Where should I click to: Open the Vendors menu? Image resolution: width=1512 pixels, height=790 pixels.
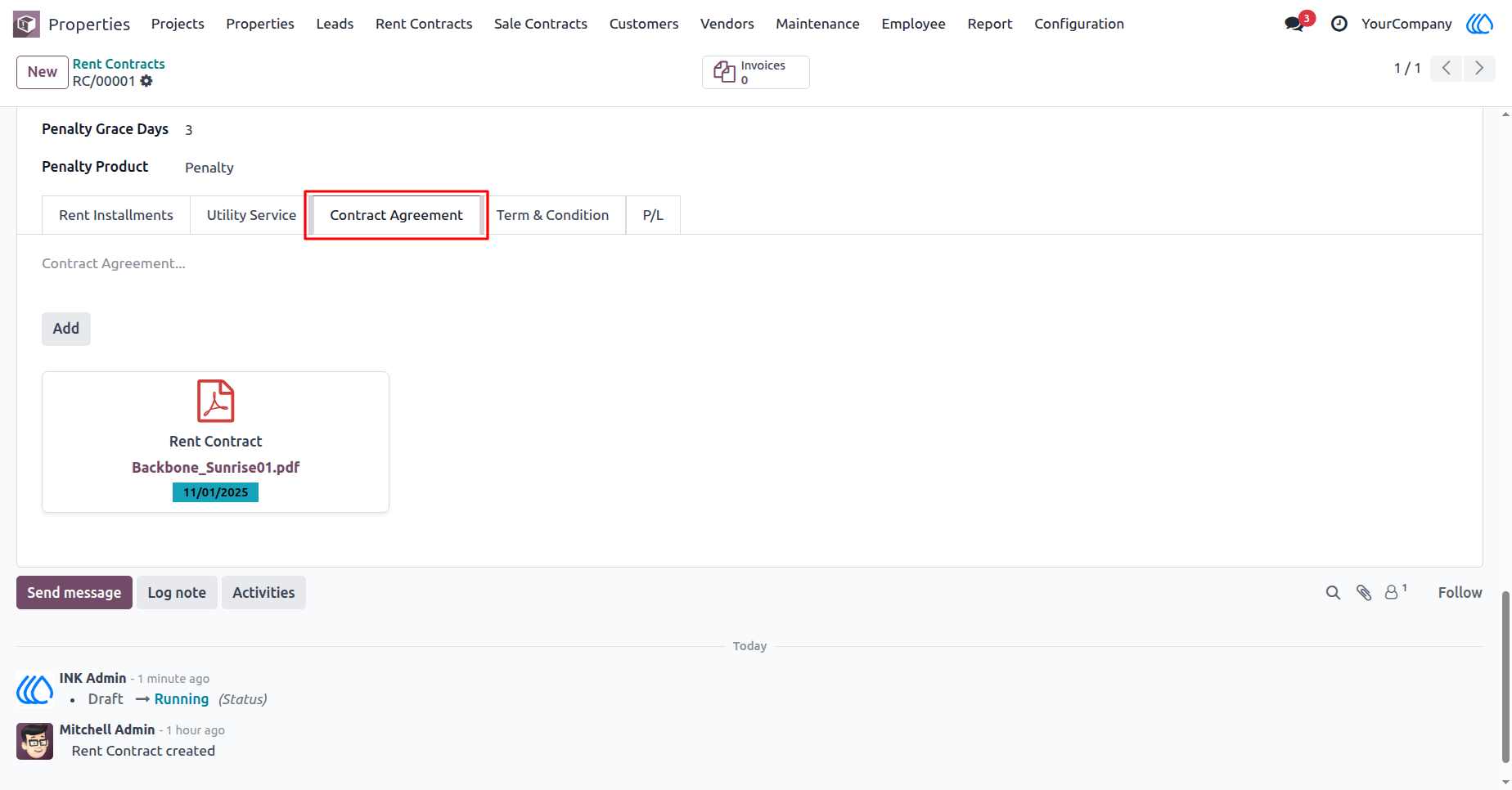(727, 24)
